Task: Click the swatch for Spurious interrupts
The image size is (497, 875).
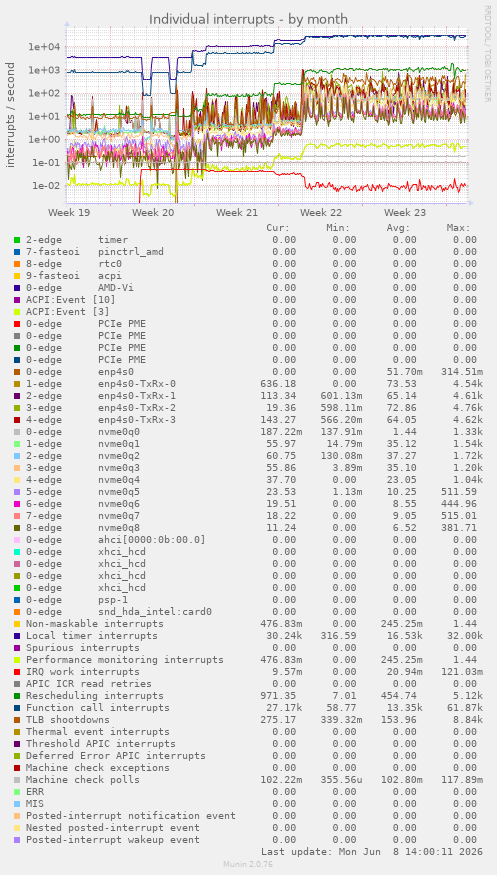Action: coord(17,648)
